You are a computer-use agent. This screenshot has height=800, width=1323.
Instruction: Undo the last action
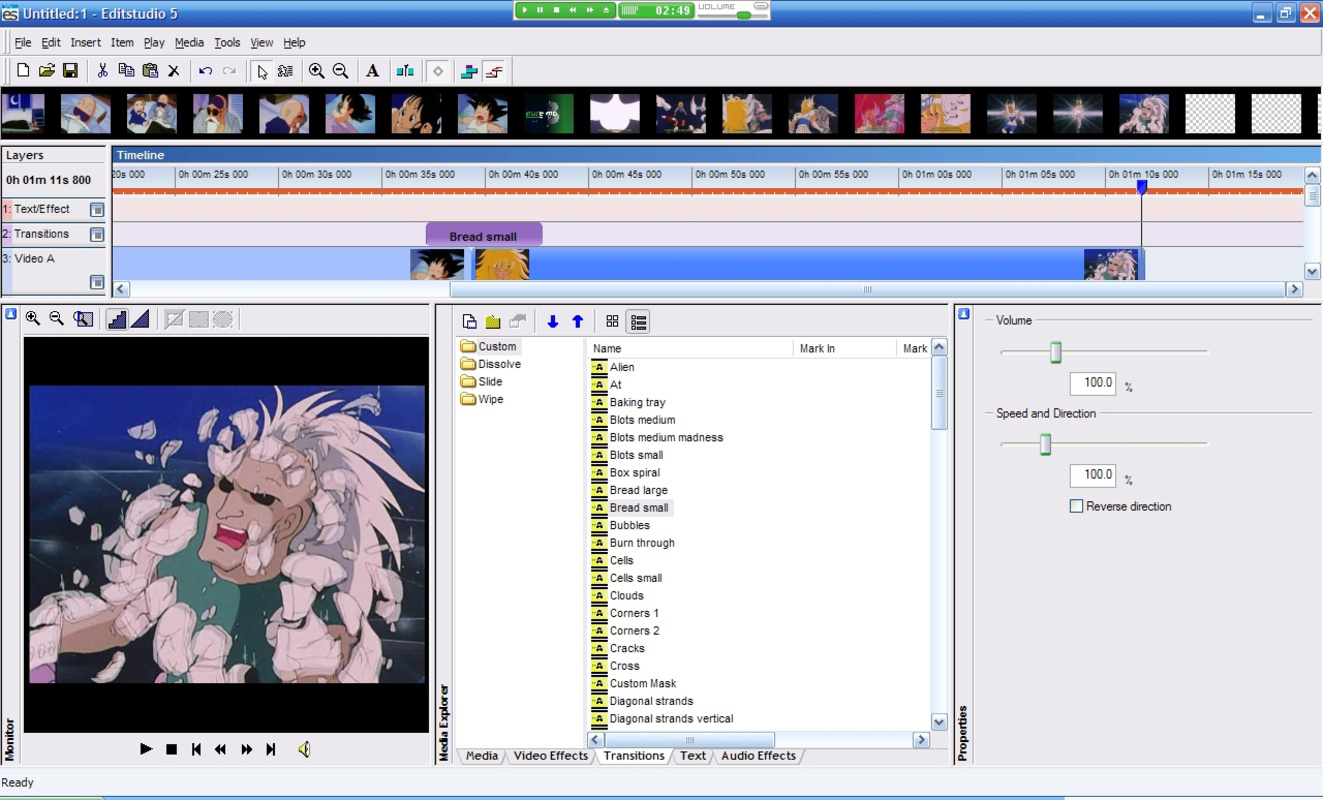205,71
